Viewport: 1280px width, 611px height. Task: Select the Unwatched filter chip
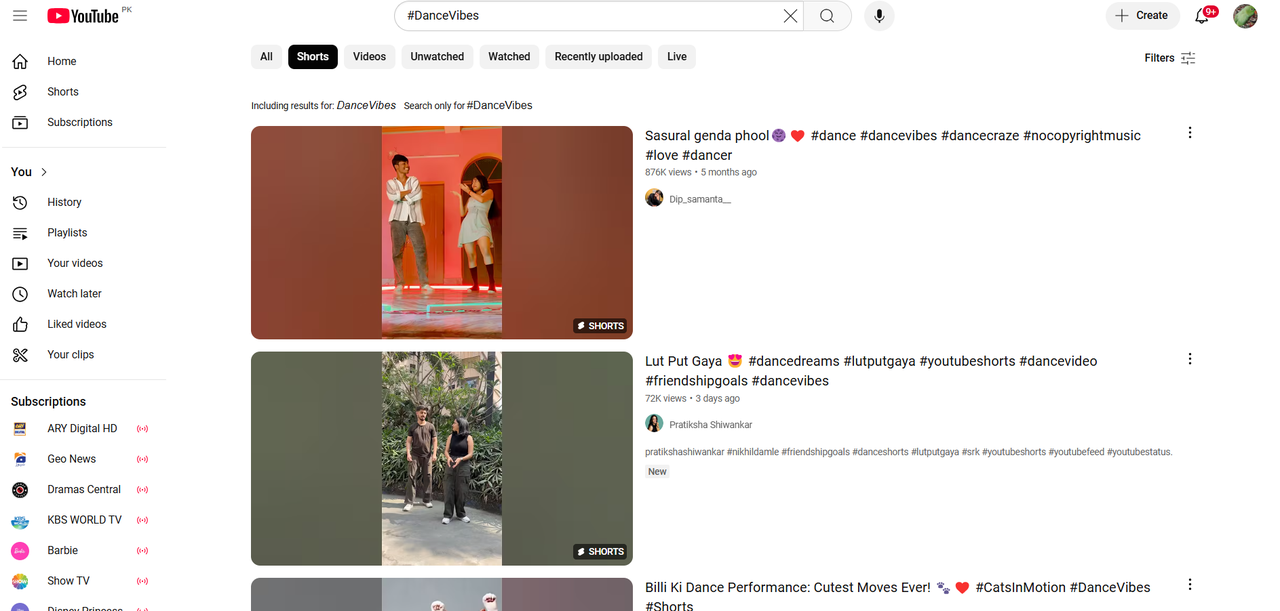(x=437, y=57)
